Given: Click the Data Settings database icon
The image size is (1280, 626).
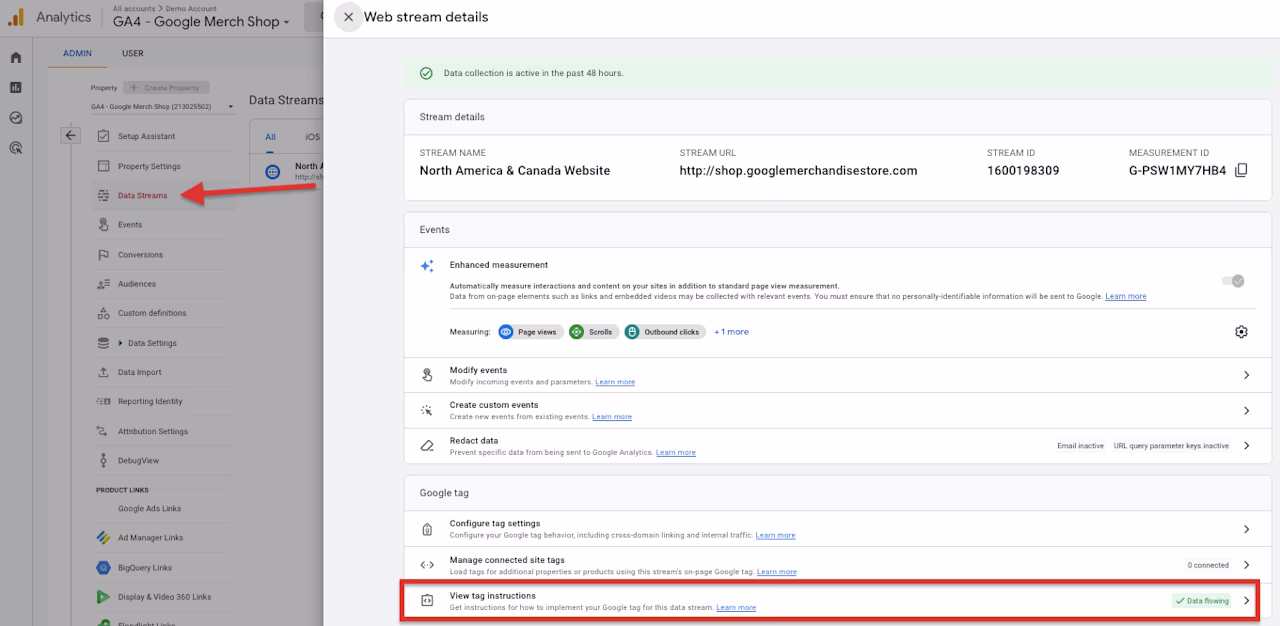Looking at the screenshot, I should [x=103, y=343].
